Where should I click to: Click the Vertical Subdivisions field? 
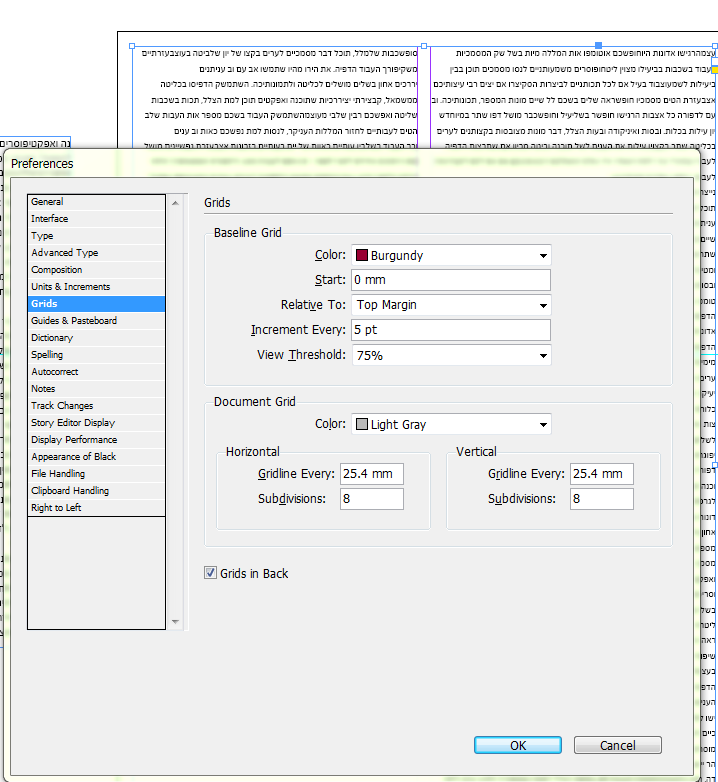tap(602, 499)
